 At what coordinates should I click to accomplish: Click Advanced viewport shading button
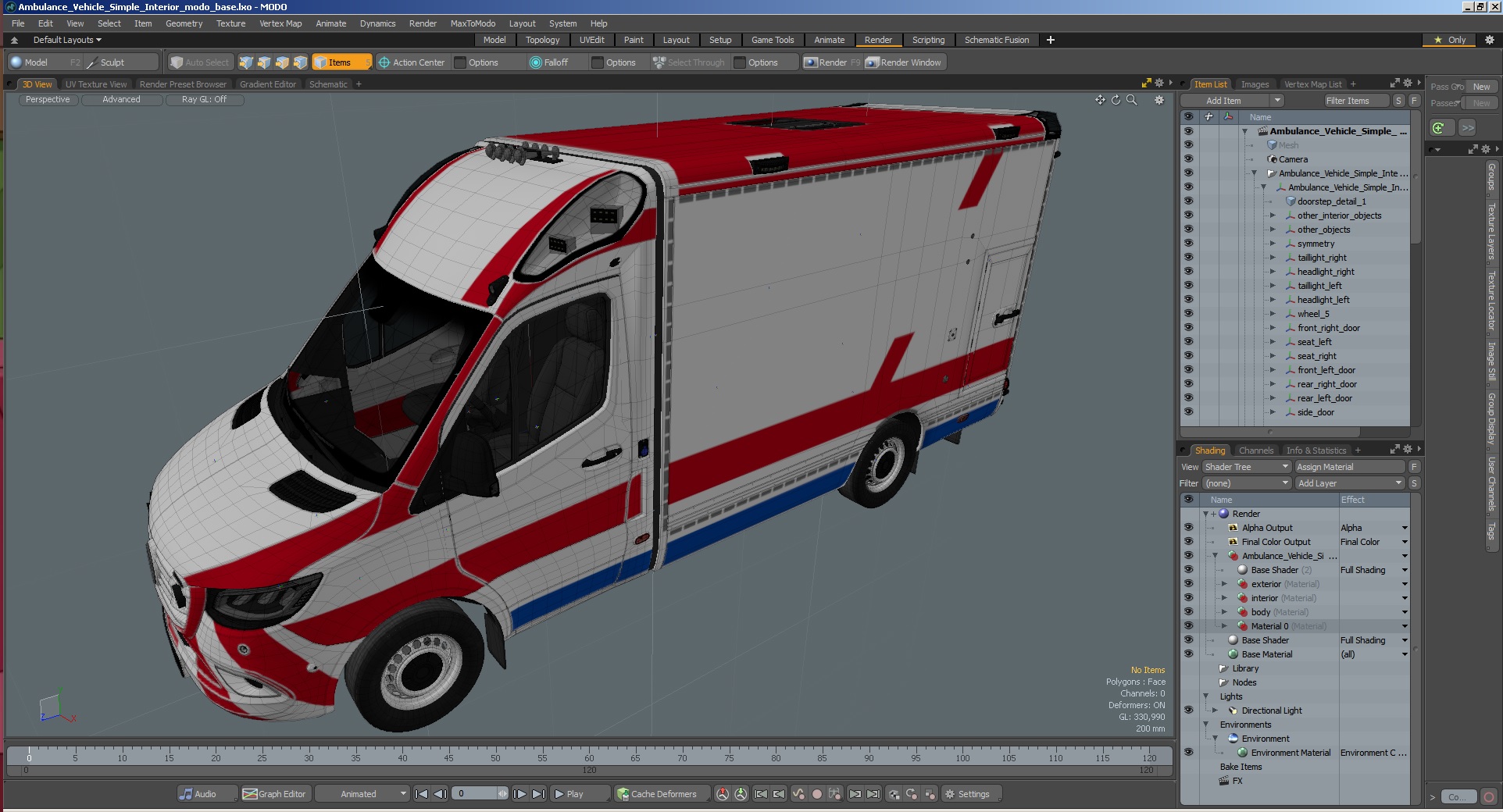click(x=121, y=100)
